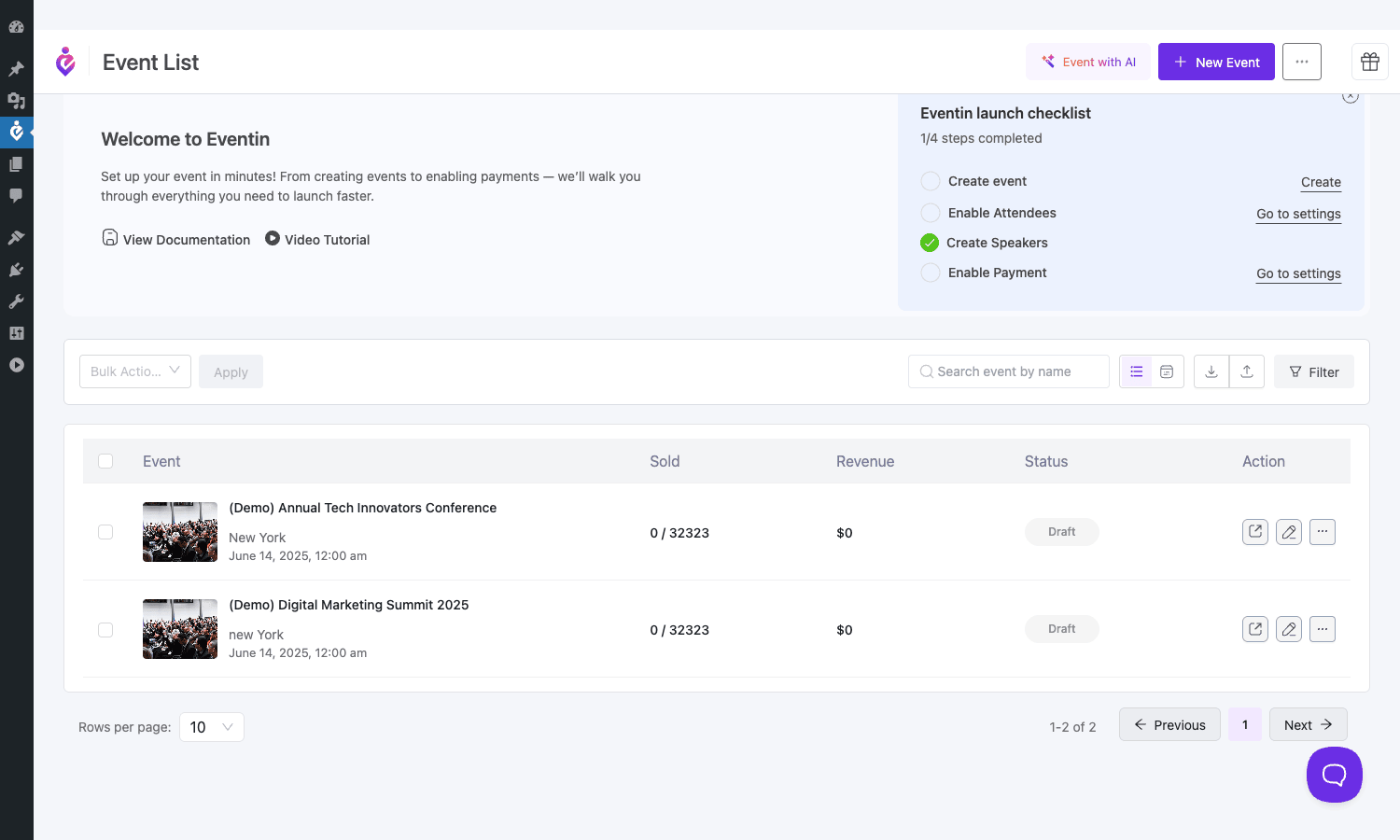Image resolution: width=1400 pixels, height=840 pixels.
Task: Click the download export events icon
Action: (x=1211, y=371)
